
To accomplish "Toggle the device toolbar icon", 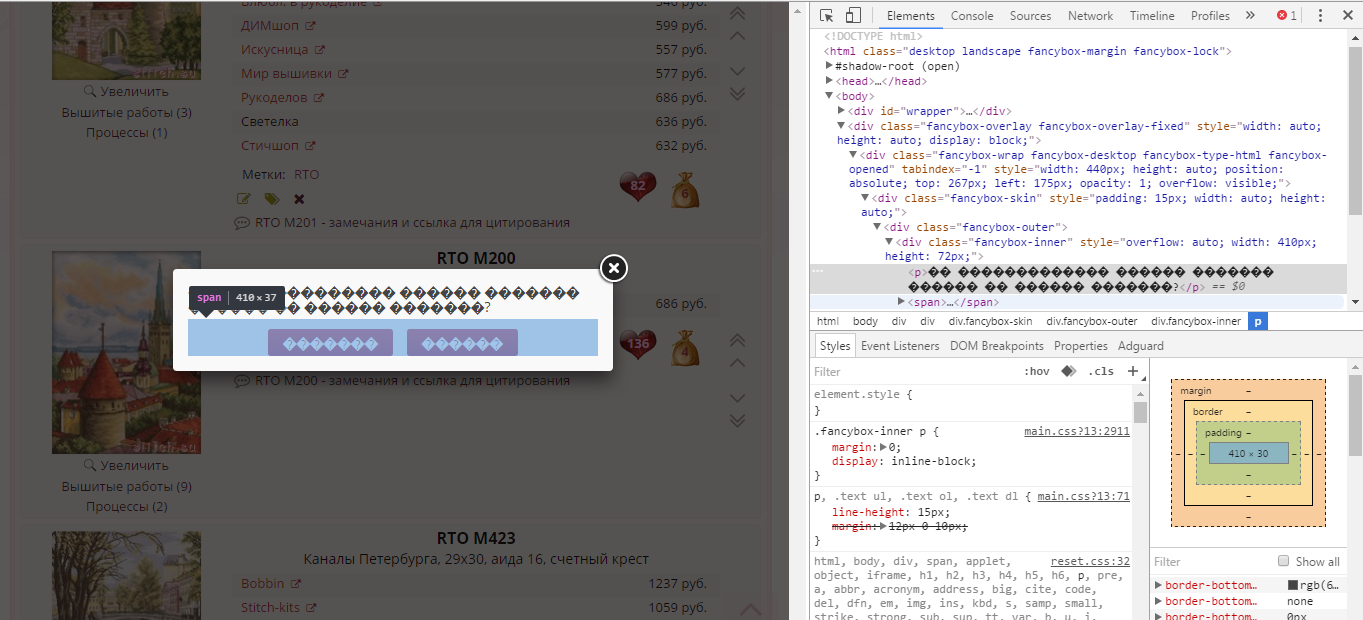I will point(853,15).
